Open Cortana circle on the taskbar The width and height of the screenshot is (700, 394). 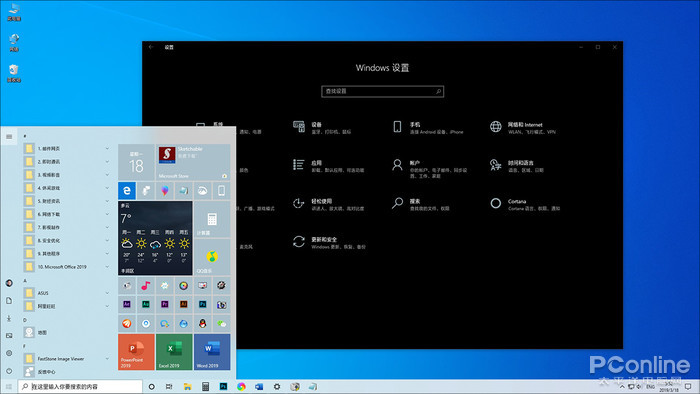[x=151, y=386]
